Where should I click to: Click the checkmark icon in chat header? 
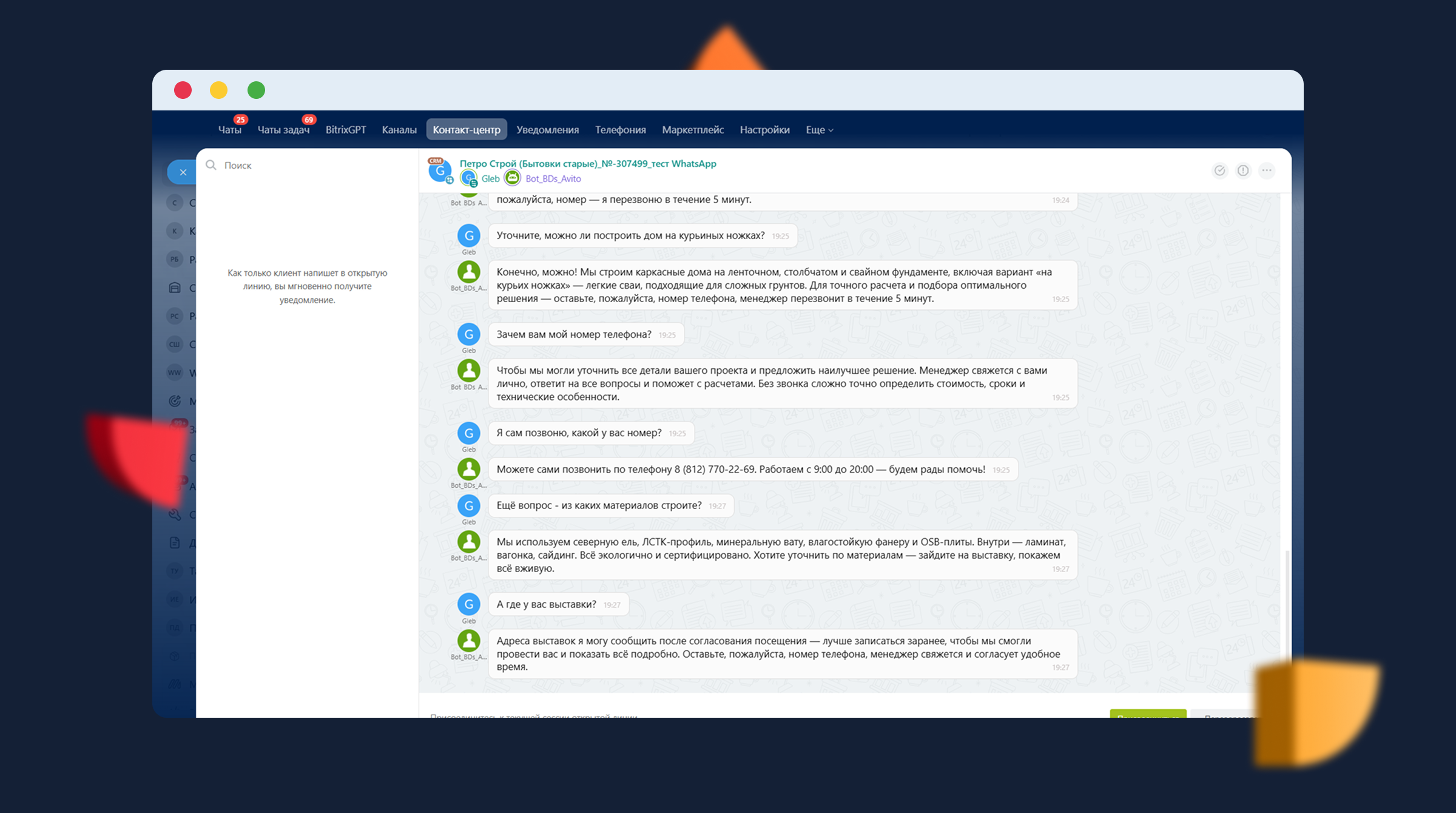1219,170
